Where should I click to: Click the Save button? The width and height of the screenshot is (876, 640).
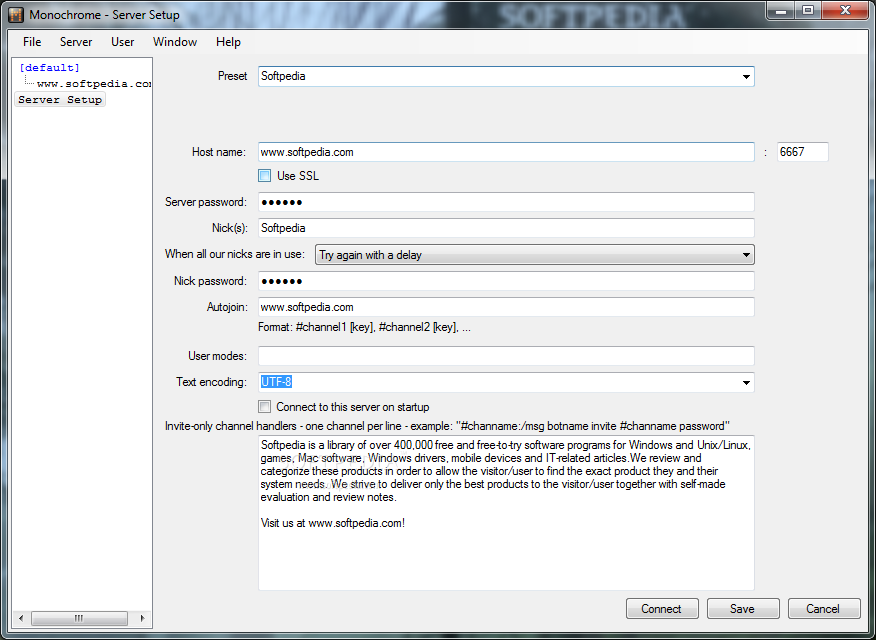pyautogui.click(x=743, y=609)
